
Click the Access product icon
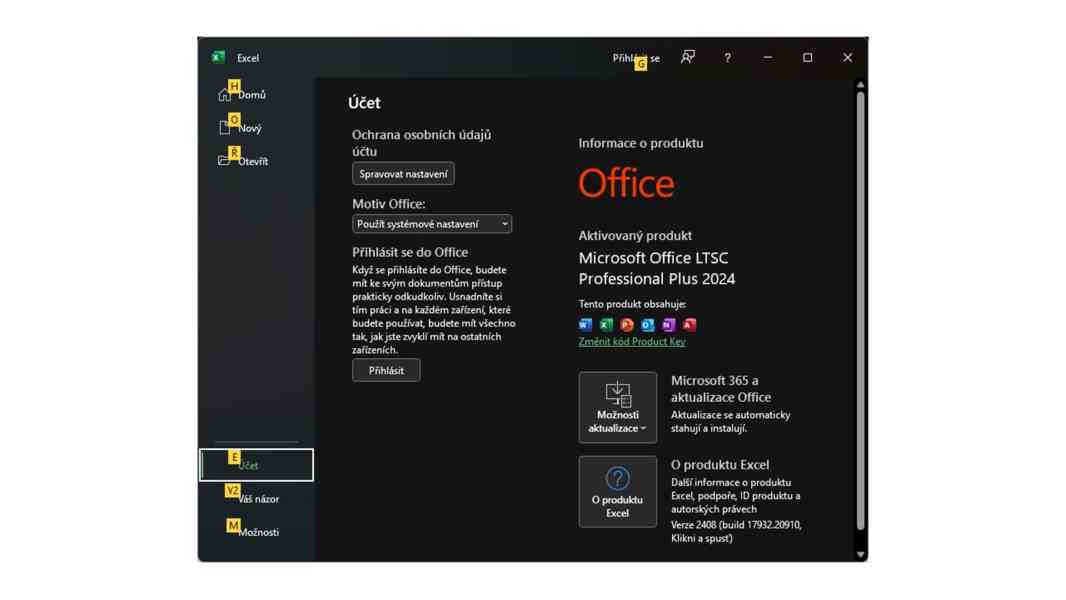(689, 325)
